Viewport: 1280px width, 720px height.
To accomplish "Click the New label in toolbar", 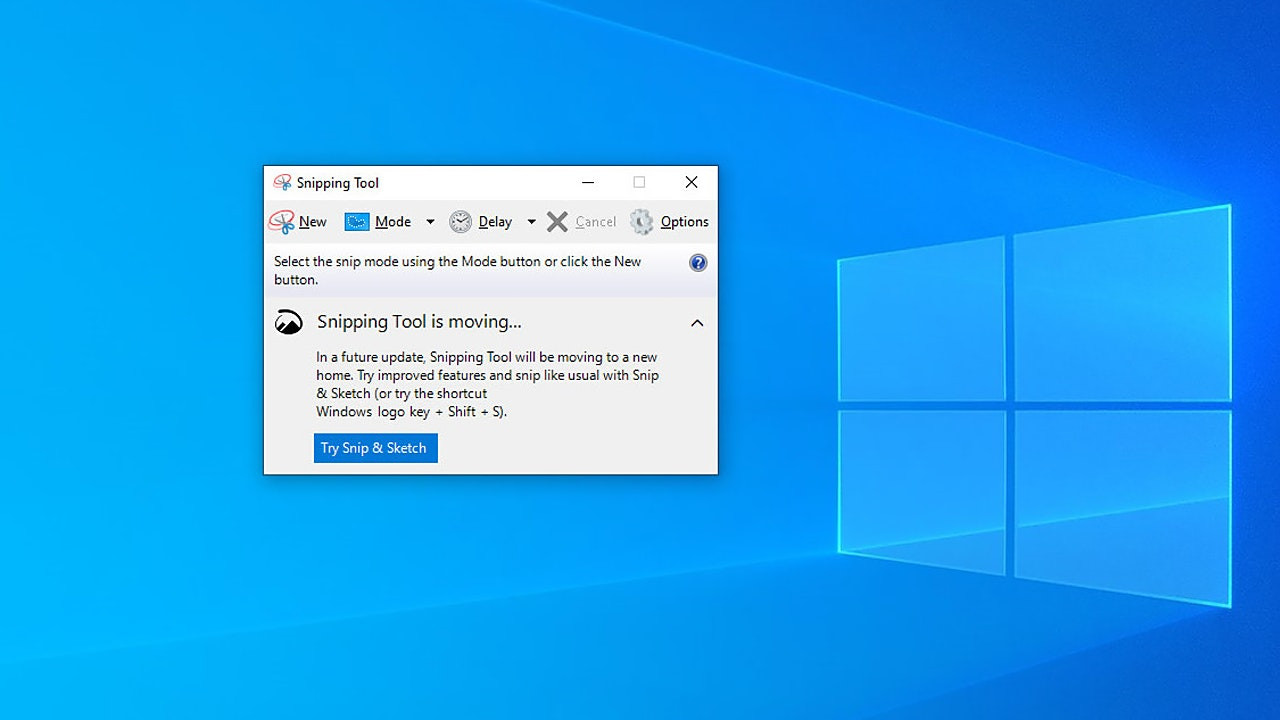I will tap(313, 222).
